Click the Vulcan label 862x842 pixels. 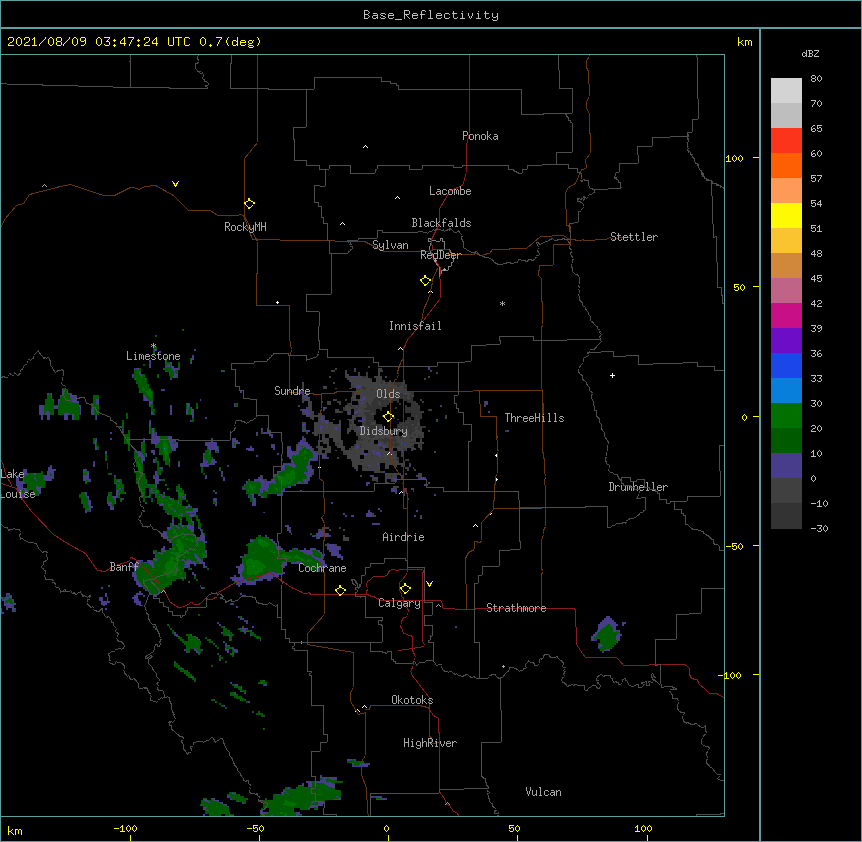click(x=543, y=792)
